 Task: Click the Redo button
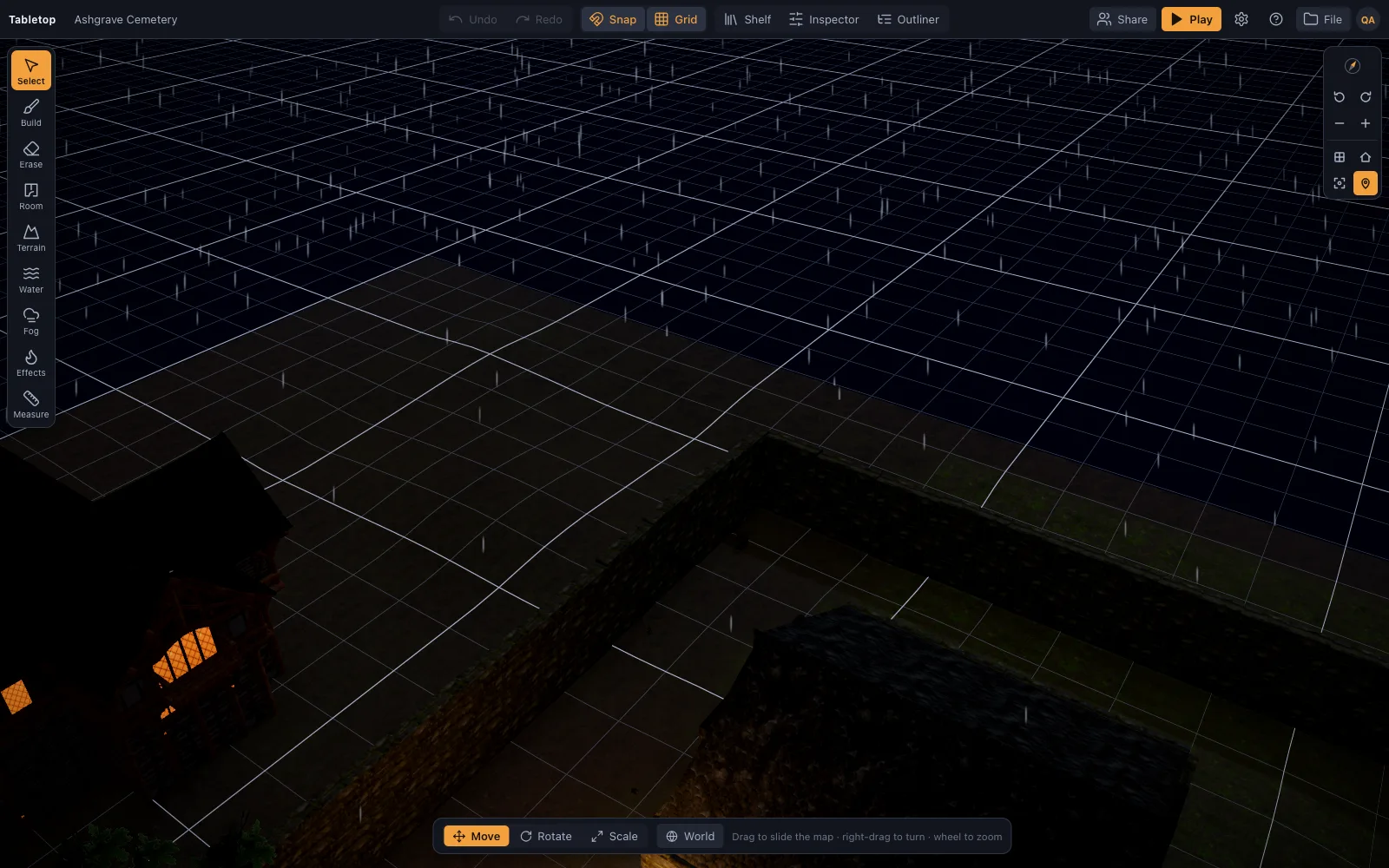[x=539, y=19]
